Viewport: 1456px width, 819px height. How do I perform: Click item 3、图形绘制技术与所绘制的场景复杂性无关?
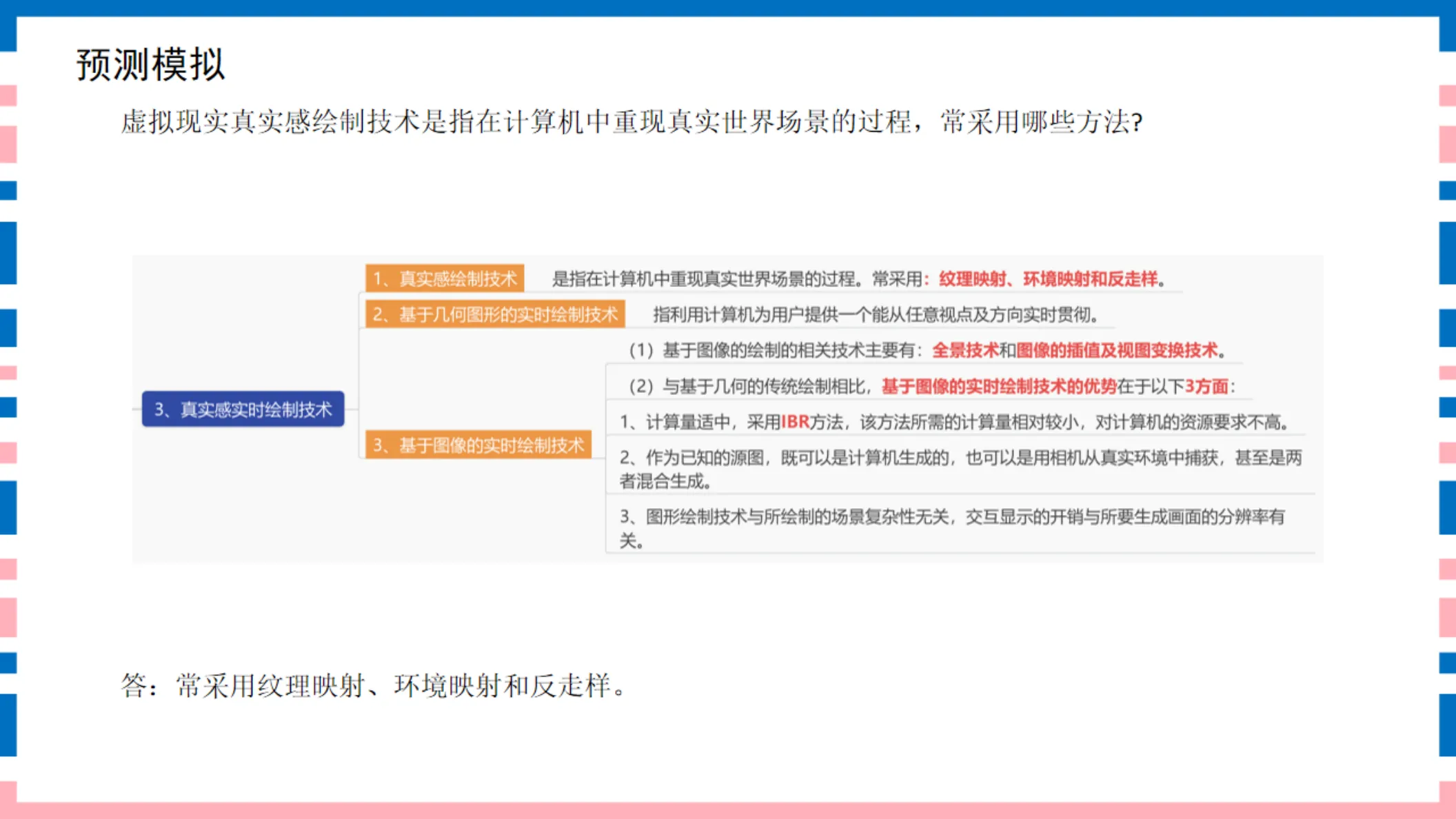(952, 528)
